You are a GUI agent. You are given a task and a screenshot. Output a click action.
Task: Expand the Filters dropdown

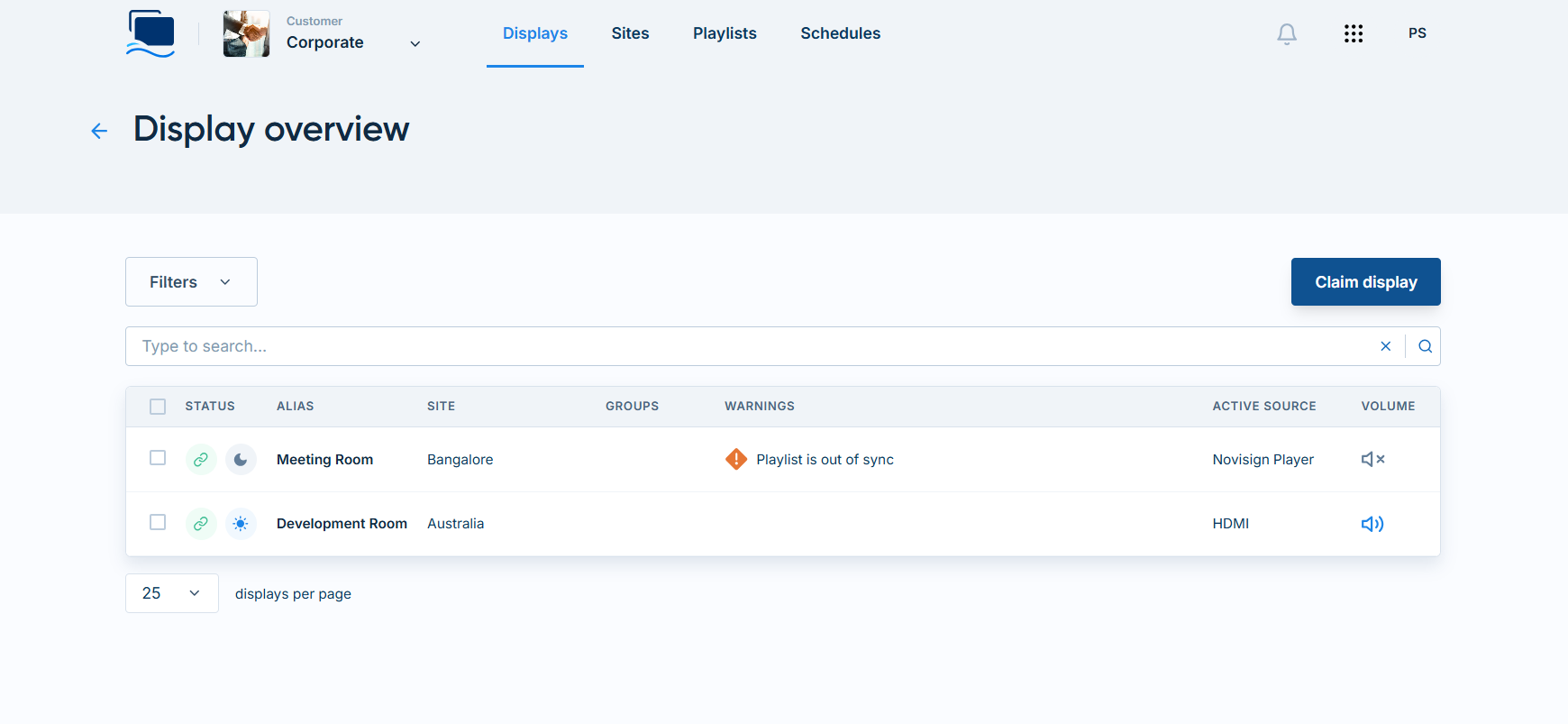click(x=191, y=282)
